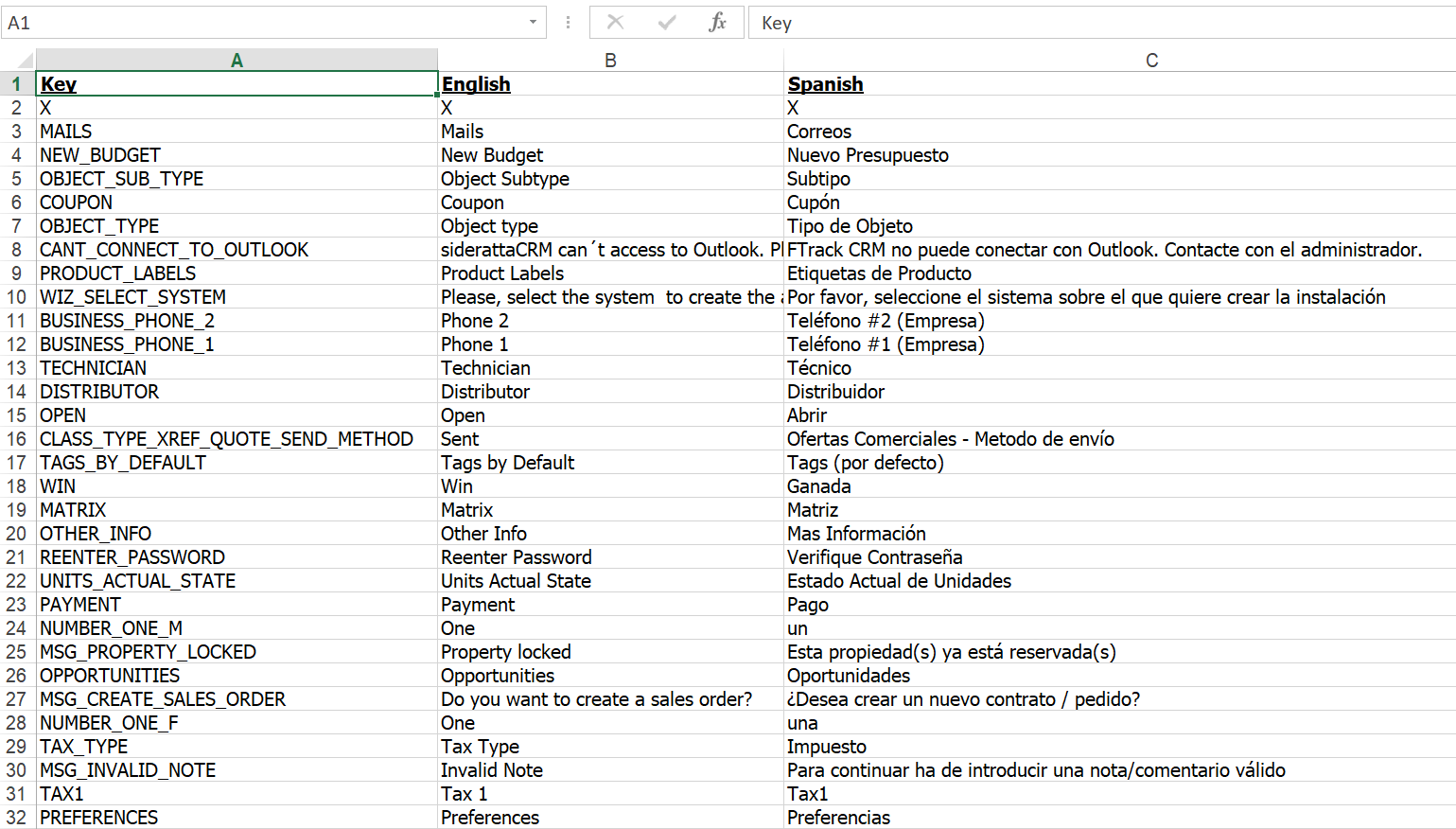This screenshot has height=829, width=1456.
Task: Click the Key header cell
Action: pos(237,84)
